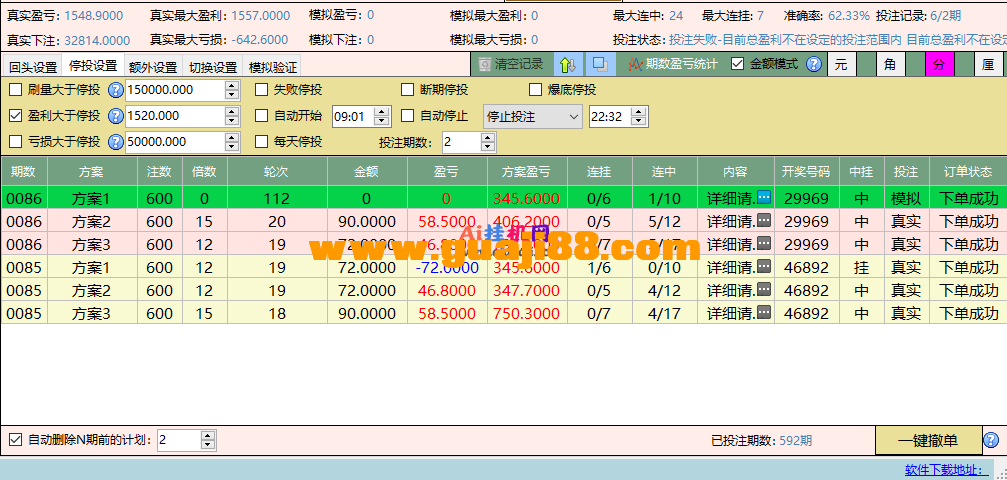Open details icon in 0086 方案1 row
Viewport: 1007px width, 480px height.
tap(764, 197)
